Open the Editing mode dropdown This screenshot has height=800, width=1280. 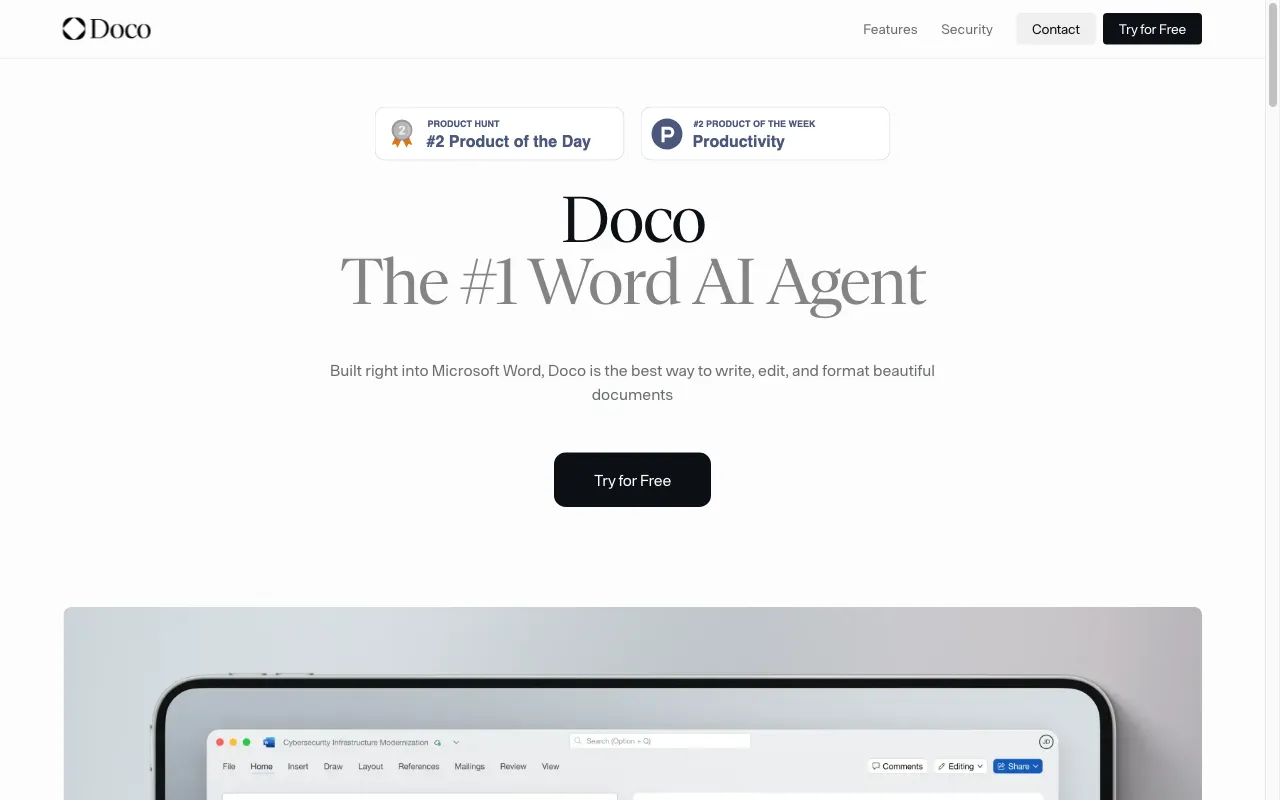(960, 766)
